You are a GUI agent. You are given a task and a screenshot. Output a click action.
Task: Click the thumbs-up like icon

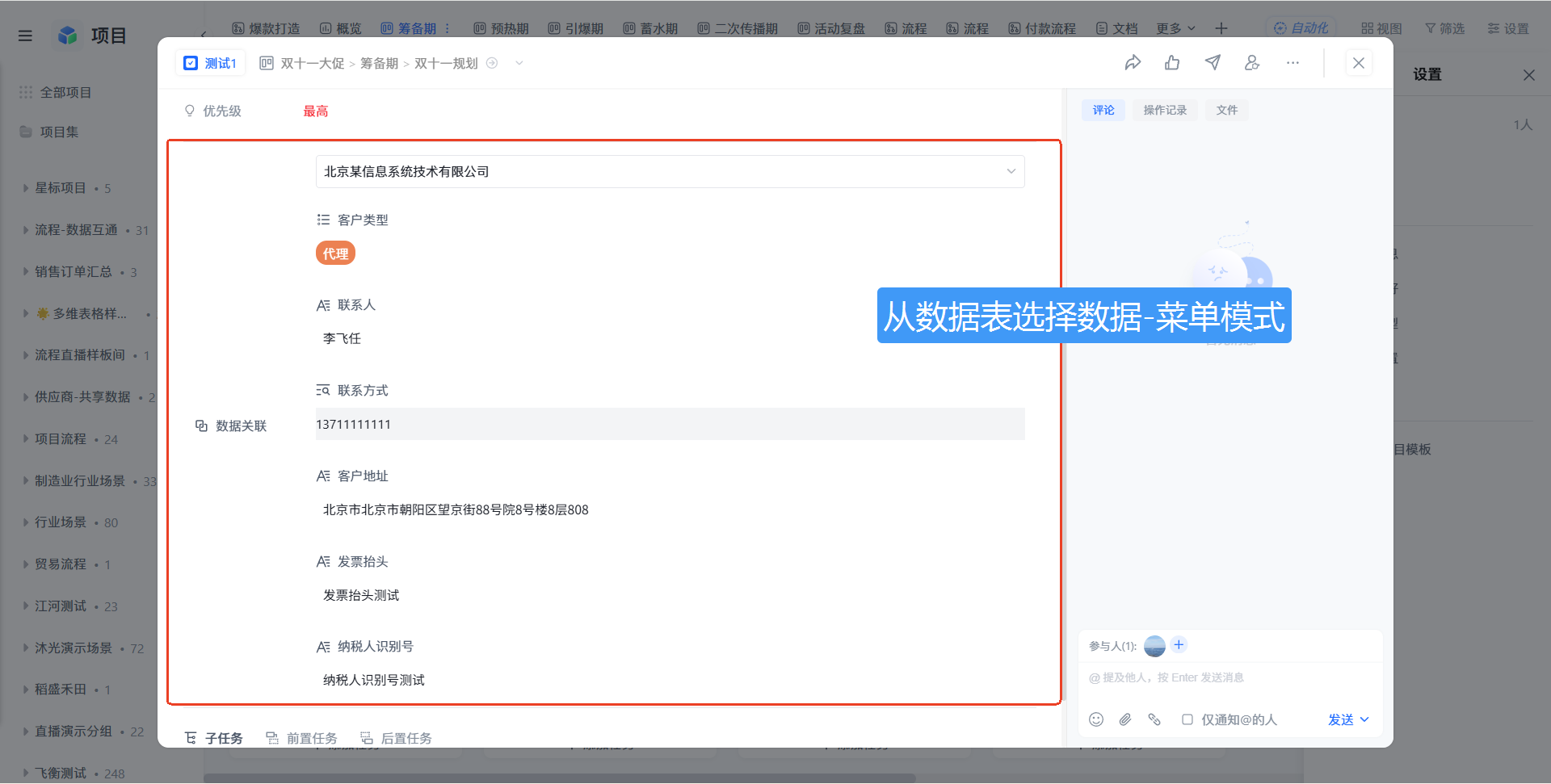pyautogui.click(x=1172, y=63)
